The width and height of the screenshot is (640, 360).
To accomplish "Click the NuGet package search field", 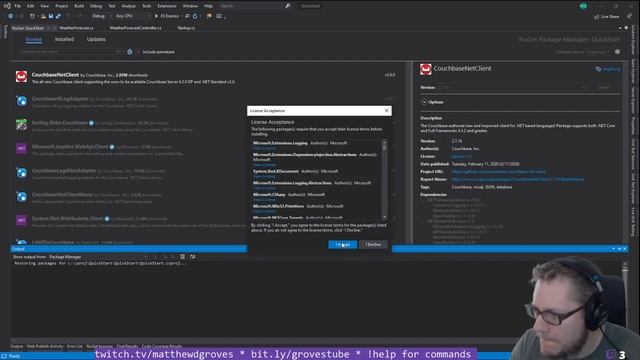I will 69,52.
